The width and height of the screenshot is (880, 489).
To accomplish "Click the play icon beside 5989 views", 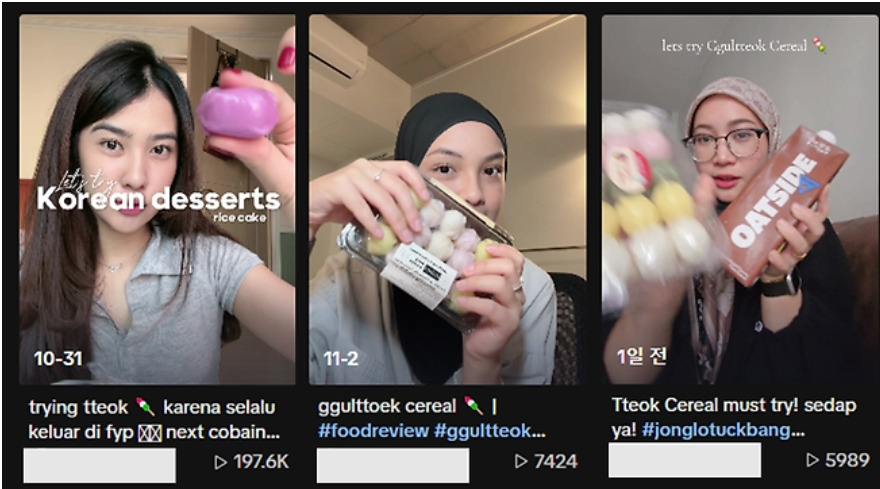I will (812, 460).
